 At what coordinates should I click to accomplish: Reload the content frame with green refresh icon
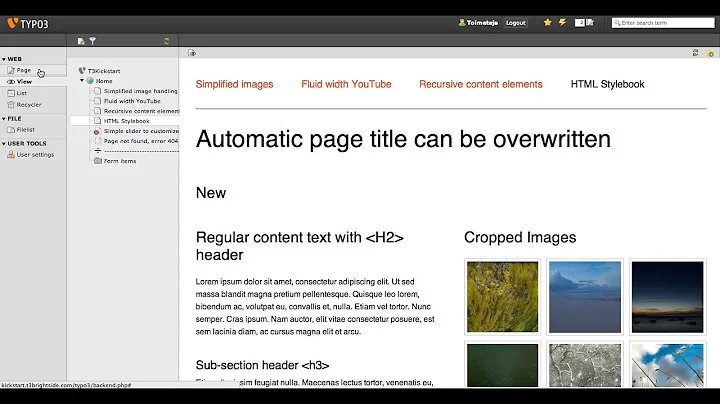(695, 53)
